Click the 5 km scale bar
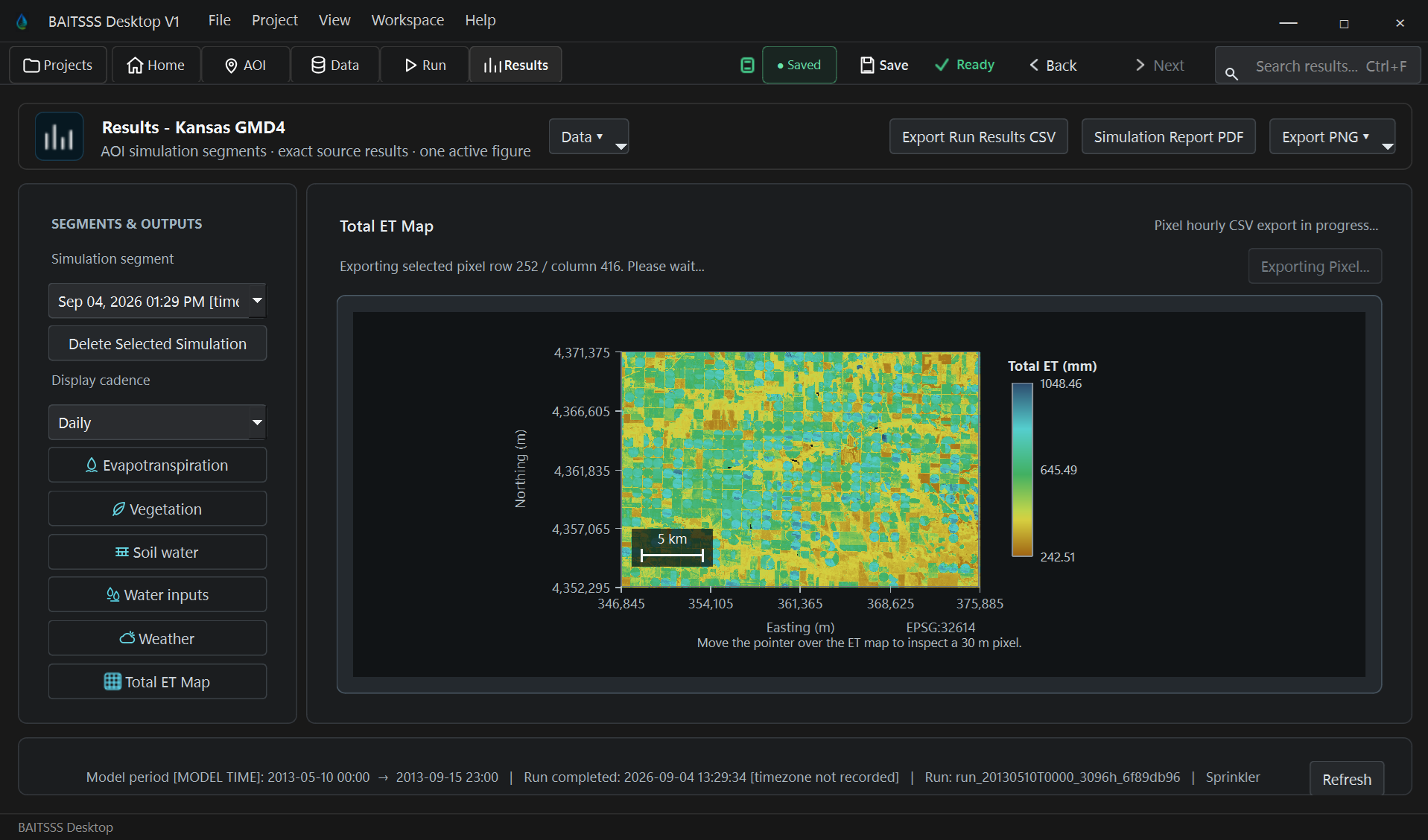1428x840 pixels. (672, 547)
